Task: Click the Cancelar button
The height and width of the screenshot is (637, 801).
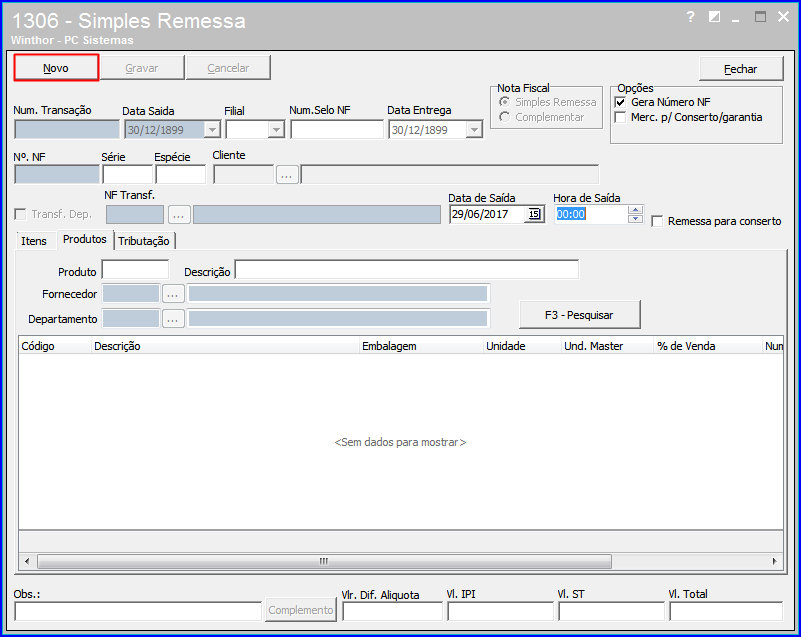Action: (228, 68)
